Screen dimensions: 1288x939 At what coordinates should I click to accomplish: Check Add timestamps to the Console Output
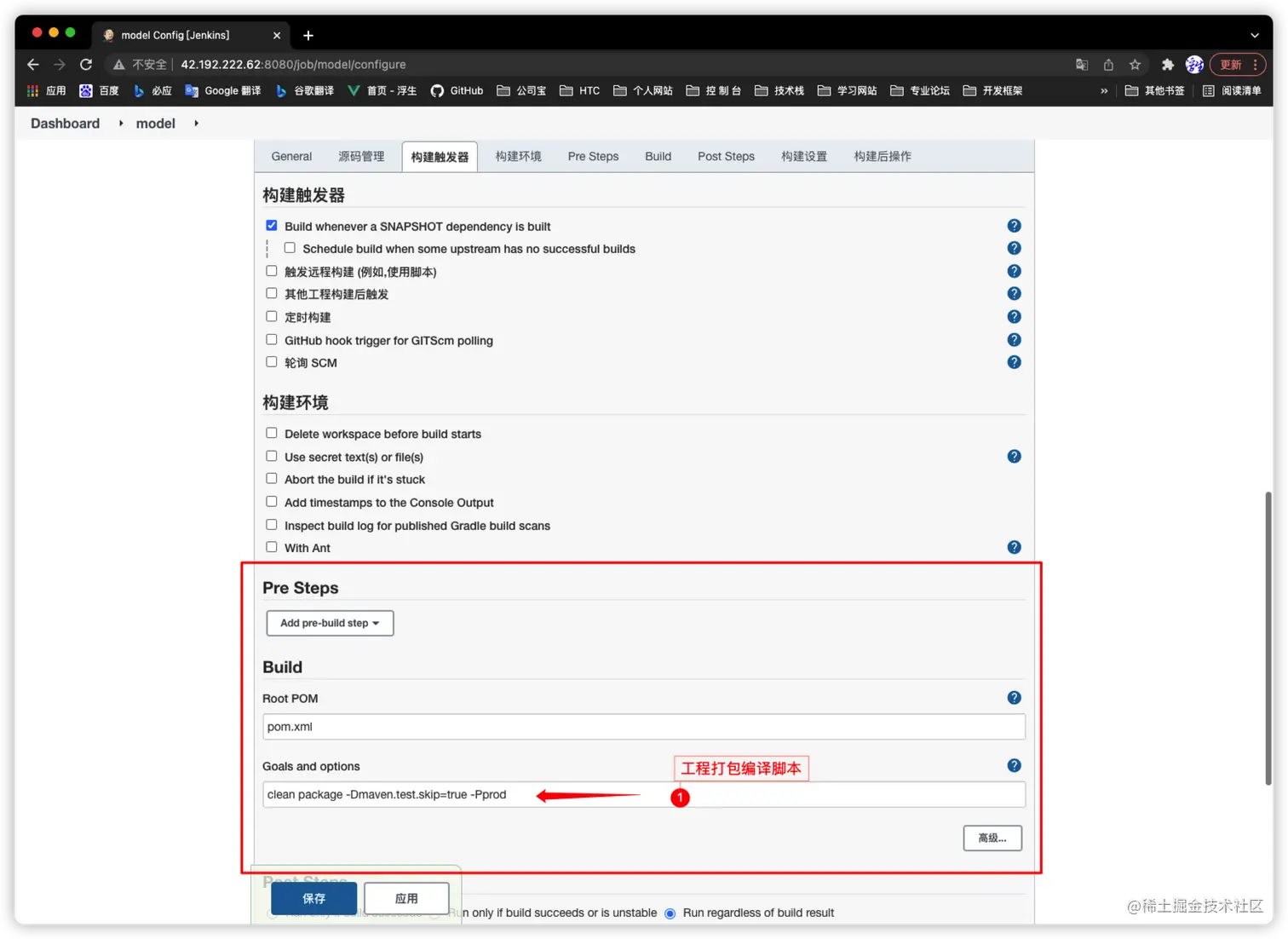click(x=272, y=501)
